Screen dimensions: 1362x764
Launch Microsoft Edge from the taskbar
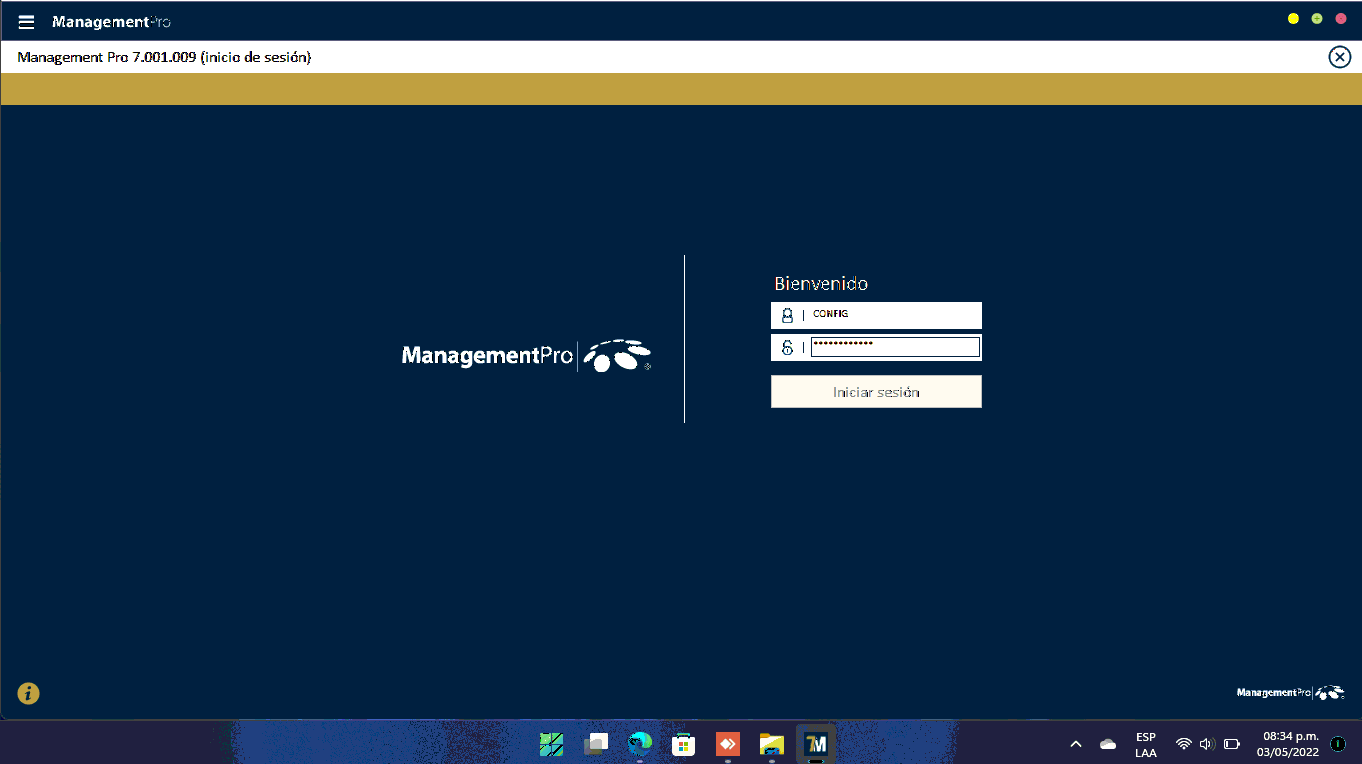tap(640, 744)
